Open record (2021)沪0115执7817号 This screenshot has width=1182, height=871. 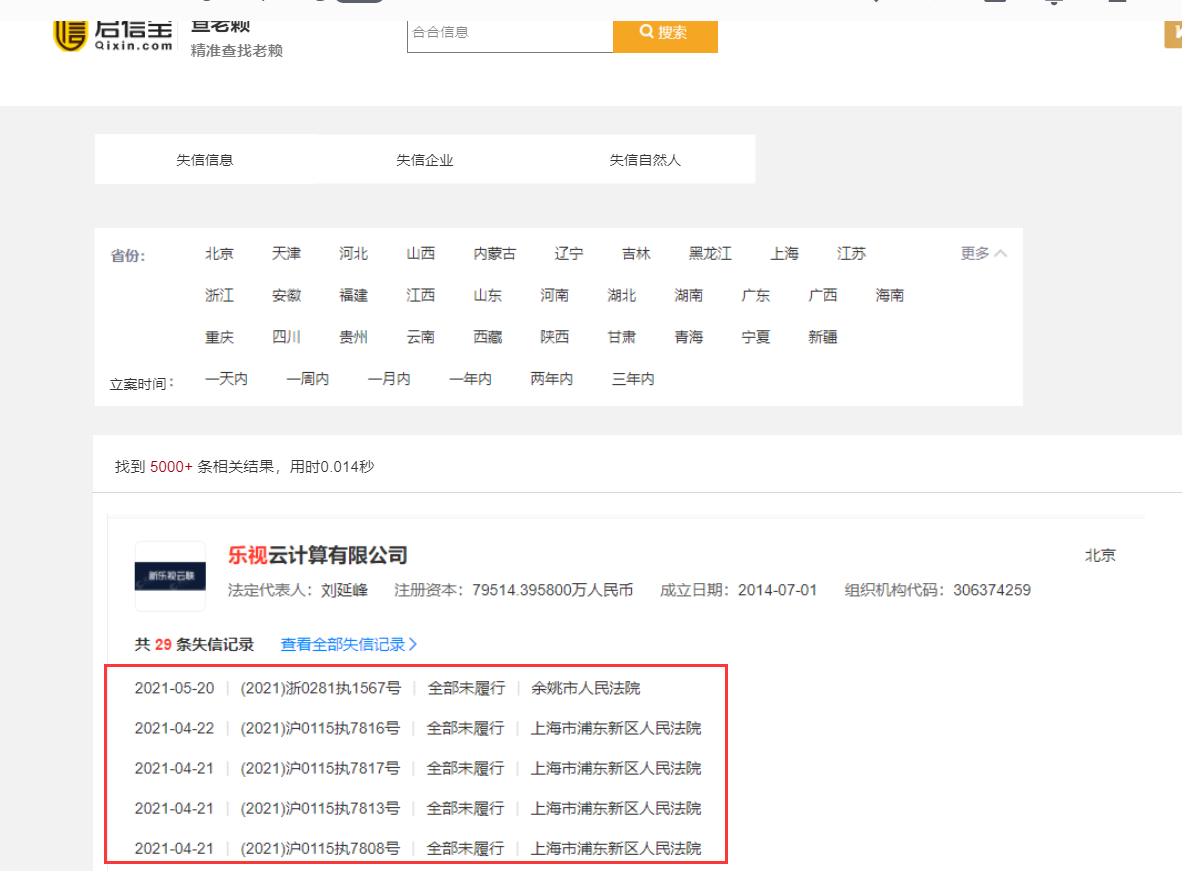[320, 768]
